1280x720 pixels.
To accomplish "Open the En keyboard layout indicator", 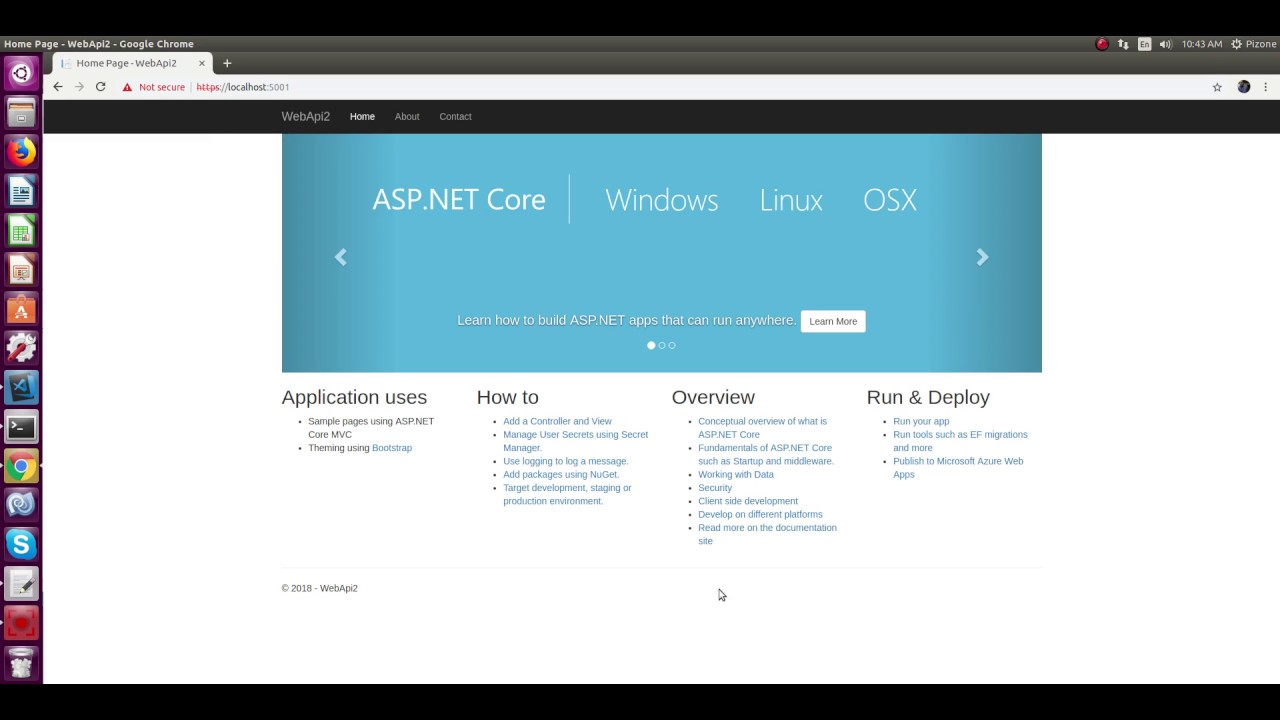I will [1144, 44].
